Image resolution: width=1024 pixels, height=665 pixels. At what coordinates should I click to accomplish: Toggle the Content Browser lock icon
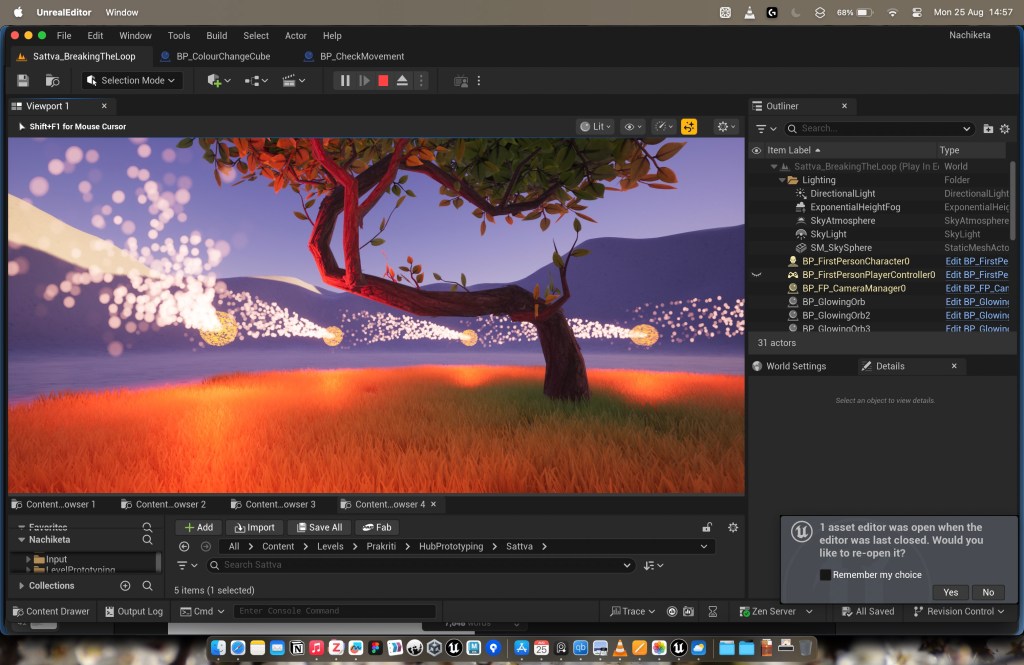(x=707, y=528)
